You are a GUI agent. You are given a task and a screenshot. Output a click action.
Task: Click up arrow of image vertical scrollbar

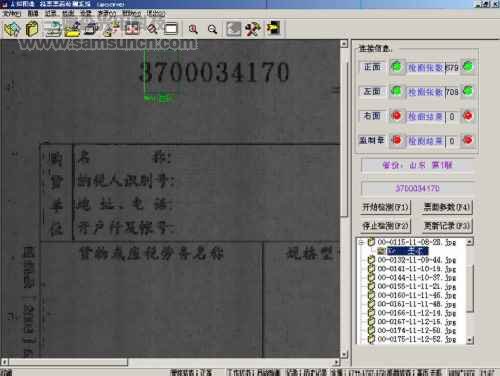coord(344,44)
